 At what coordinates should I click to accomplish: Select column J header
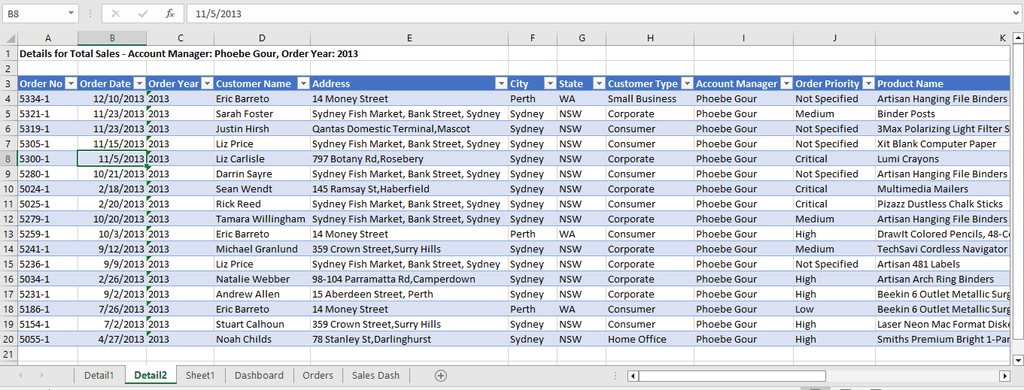tap(835, 39)
